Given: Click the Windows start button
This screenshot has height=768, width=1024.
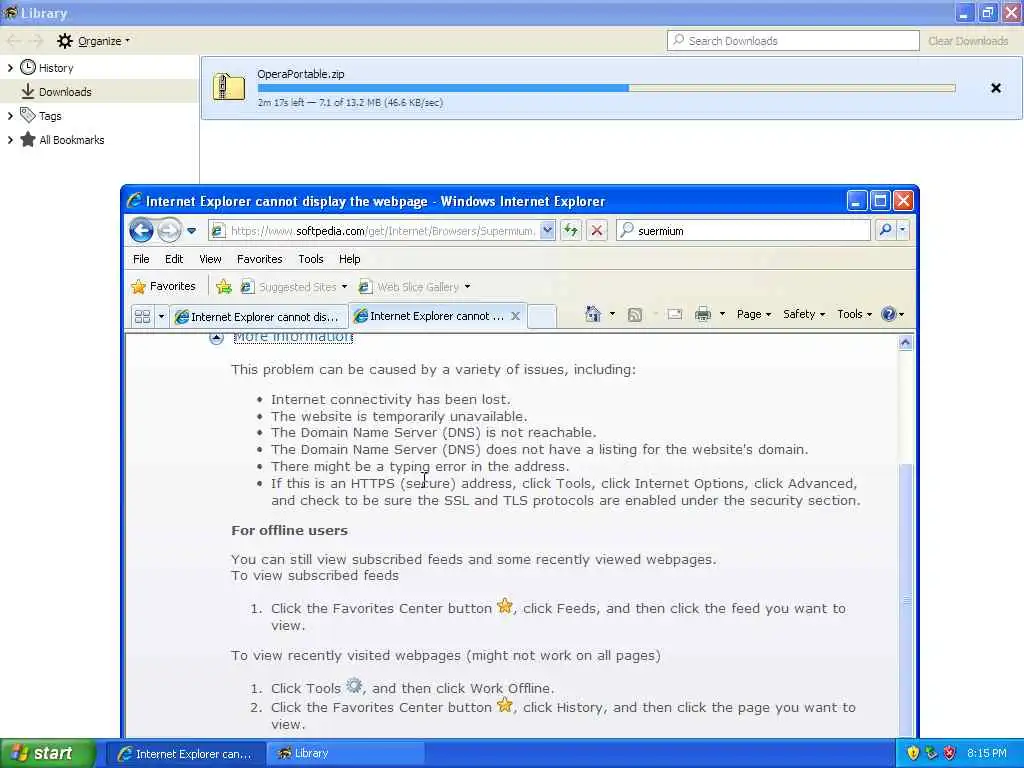Looking at the screenshot, I should click(x=48, y=754).
